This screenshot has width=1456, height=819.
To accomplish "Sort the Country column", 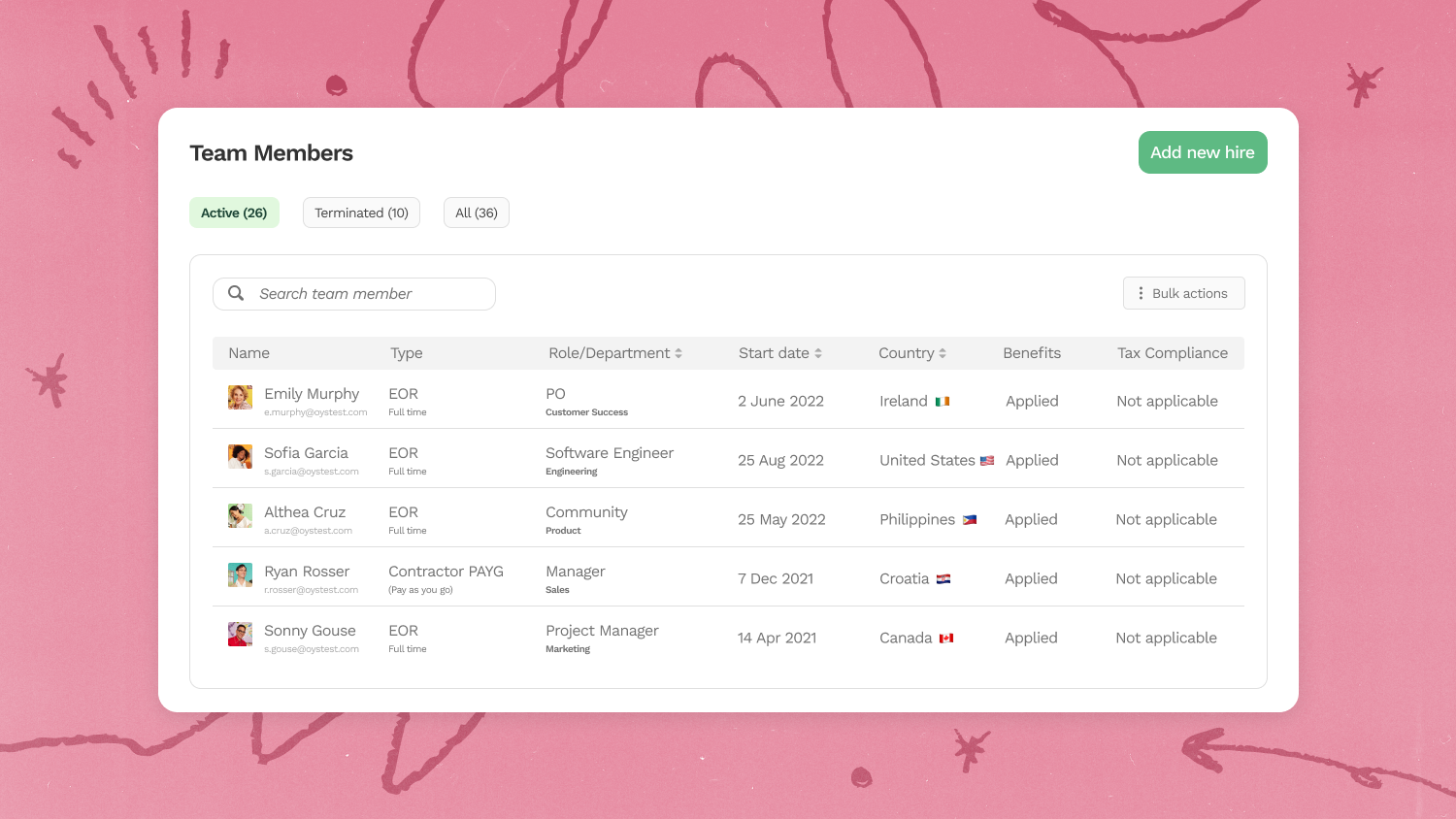I will (944, 353).
